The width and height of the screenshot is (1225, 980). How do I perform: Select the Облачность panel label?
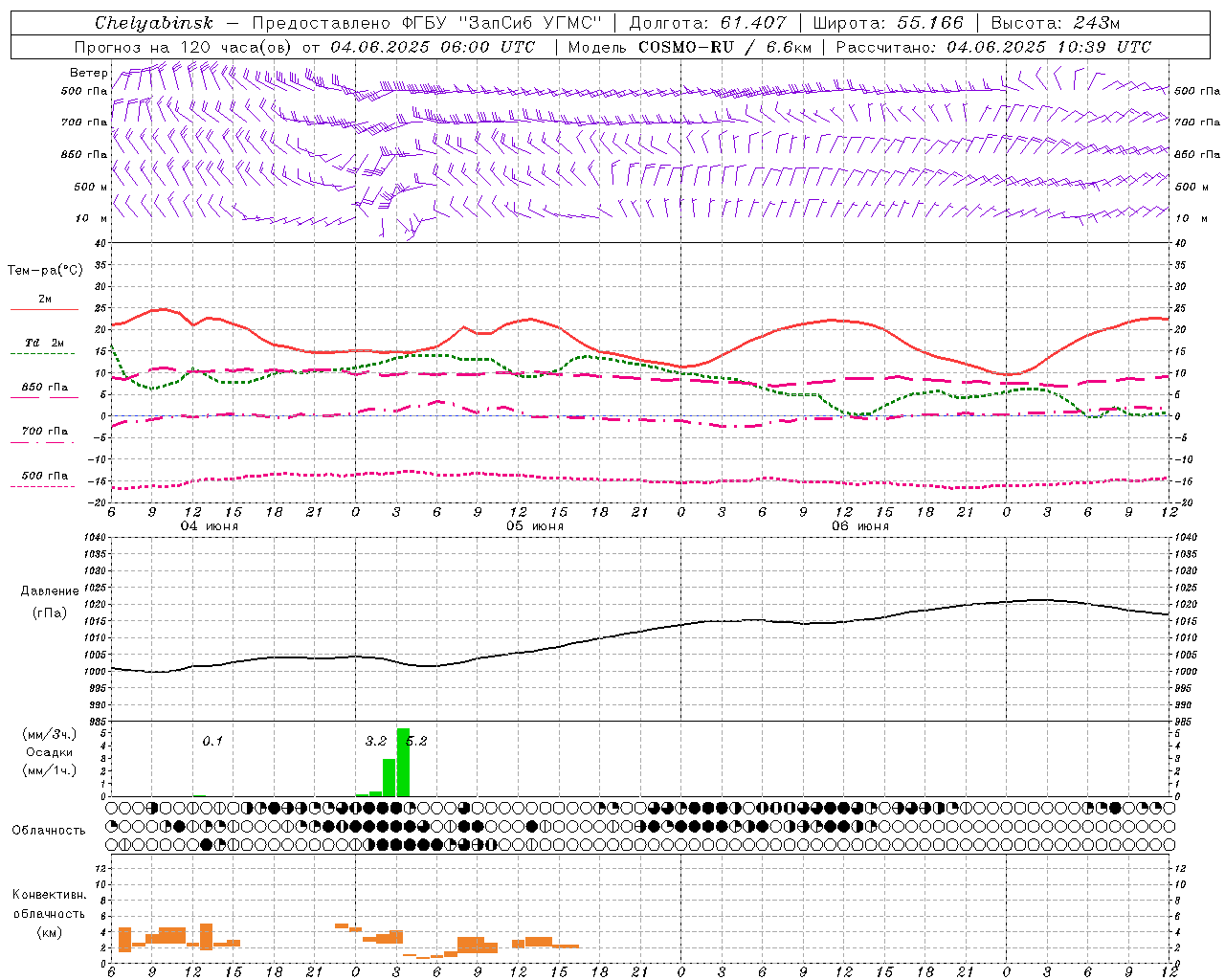coord(49,831)
